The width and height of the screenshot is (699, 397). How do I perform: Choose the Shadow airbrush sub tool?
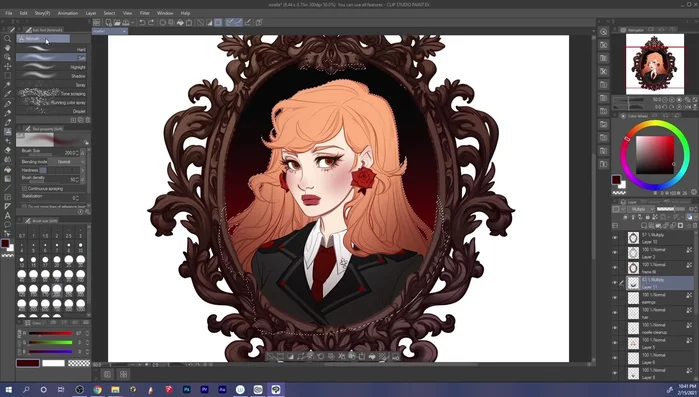click(x=51, y=76)
